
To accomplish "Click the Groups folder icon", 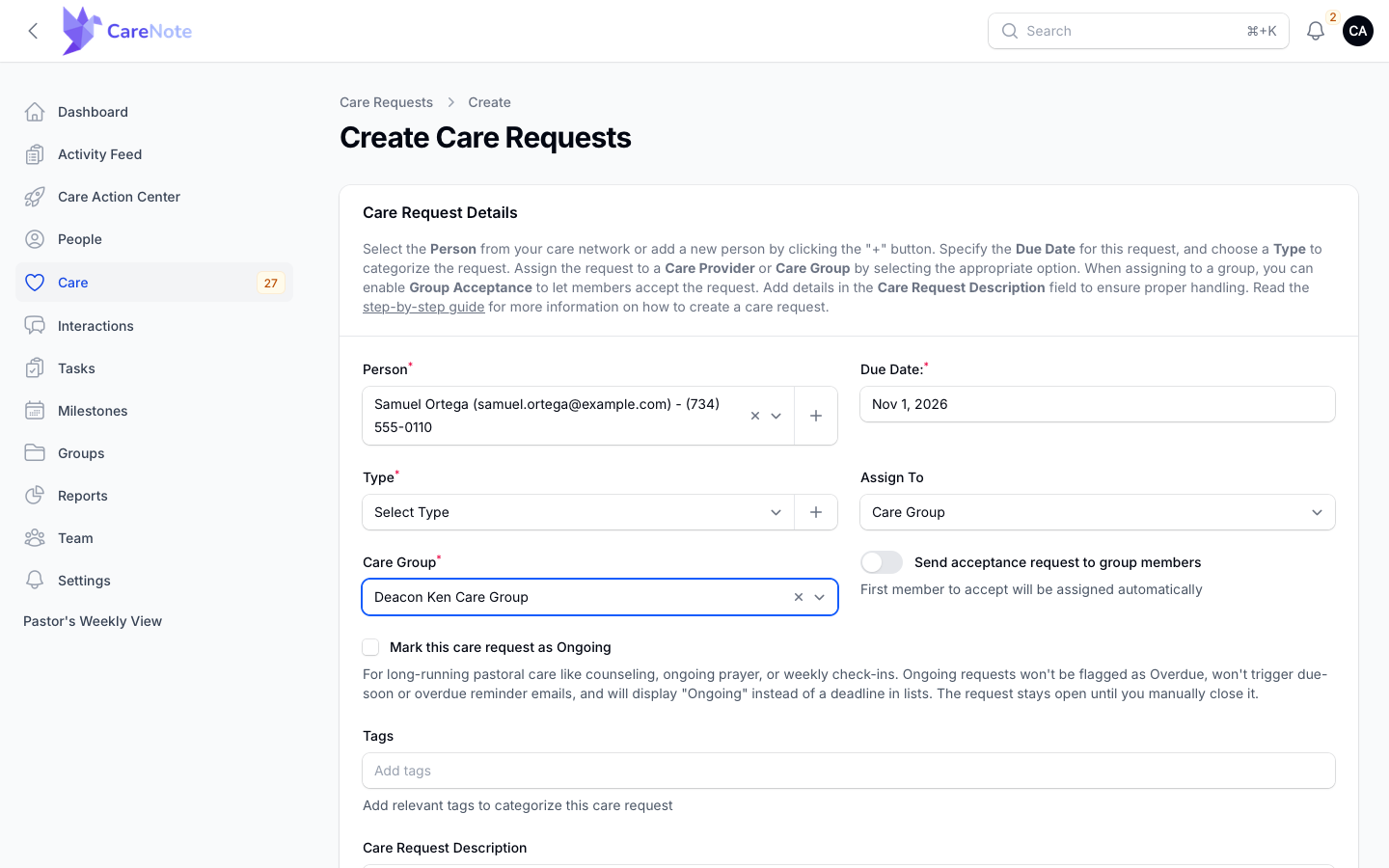I will [x=35, y=453].
